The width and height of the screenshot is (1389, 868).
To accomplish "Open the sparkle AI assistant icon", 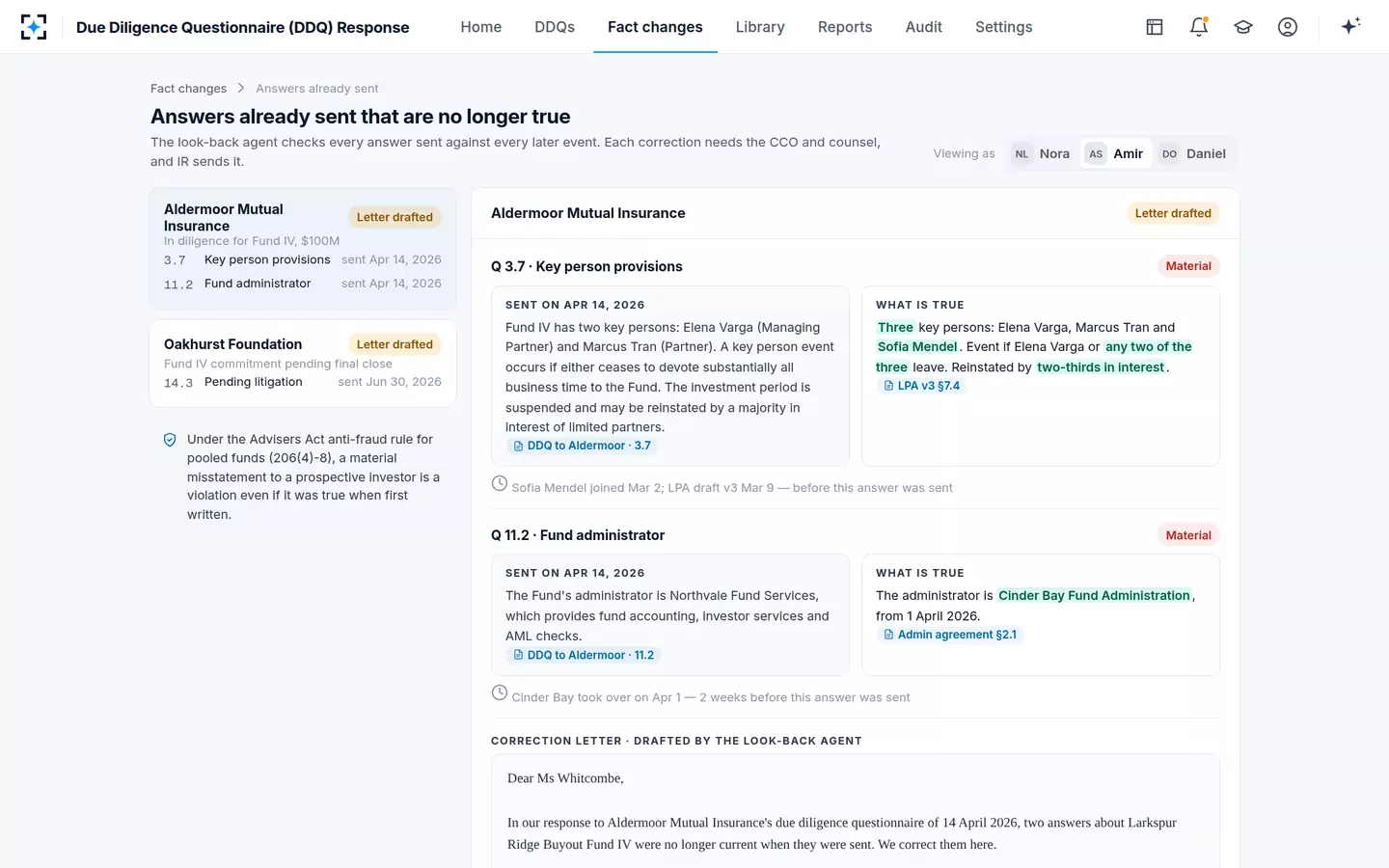I will pos(1350,26).
